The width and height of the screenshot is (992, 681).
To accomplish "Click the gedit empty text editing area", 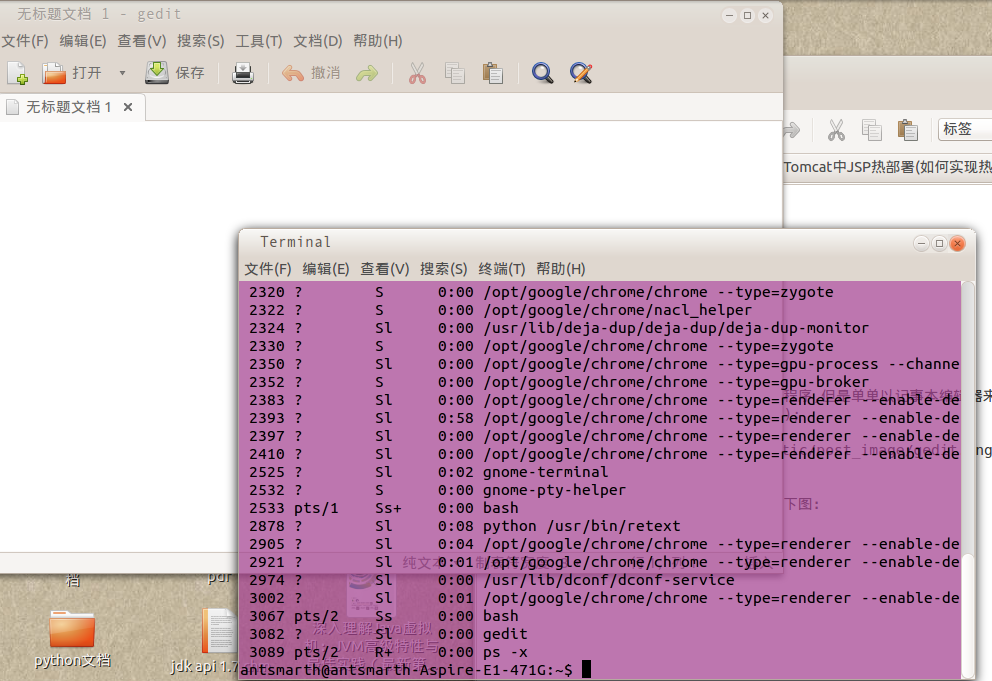I will 391,174.
